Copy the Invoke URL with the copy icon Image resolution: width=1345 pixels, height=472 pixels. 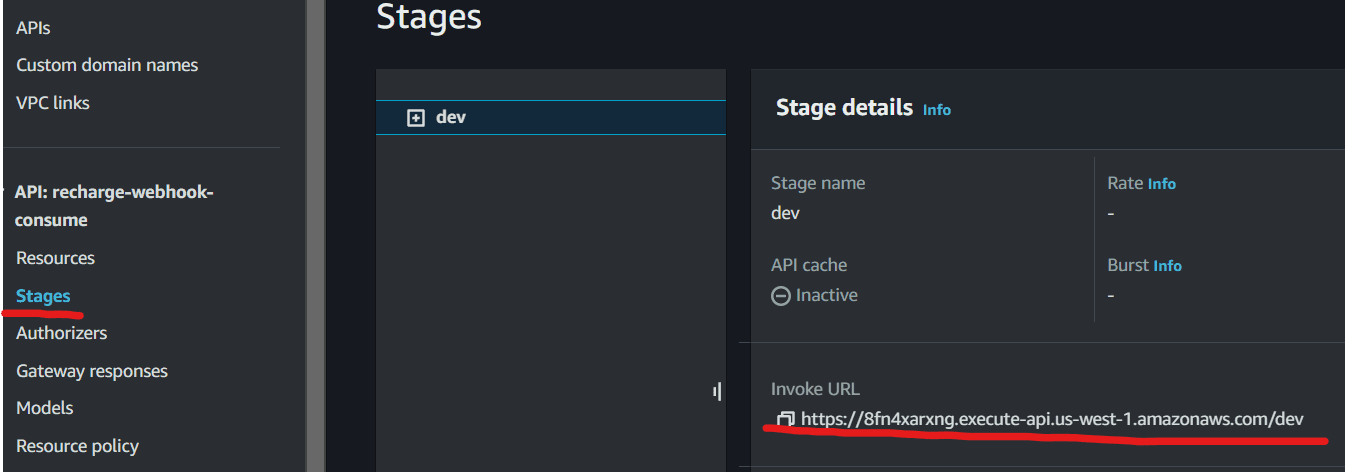(x=785, y=419)
